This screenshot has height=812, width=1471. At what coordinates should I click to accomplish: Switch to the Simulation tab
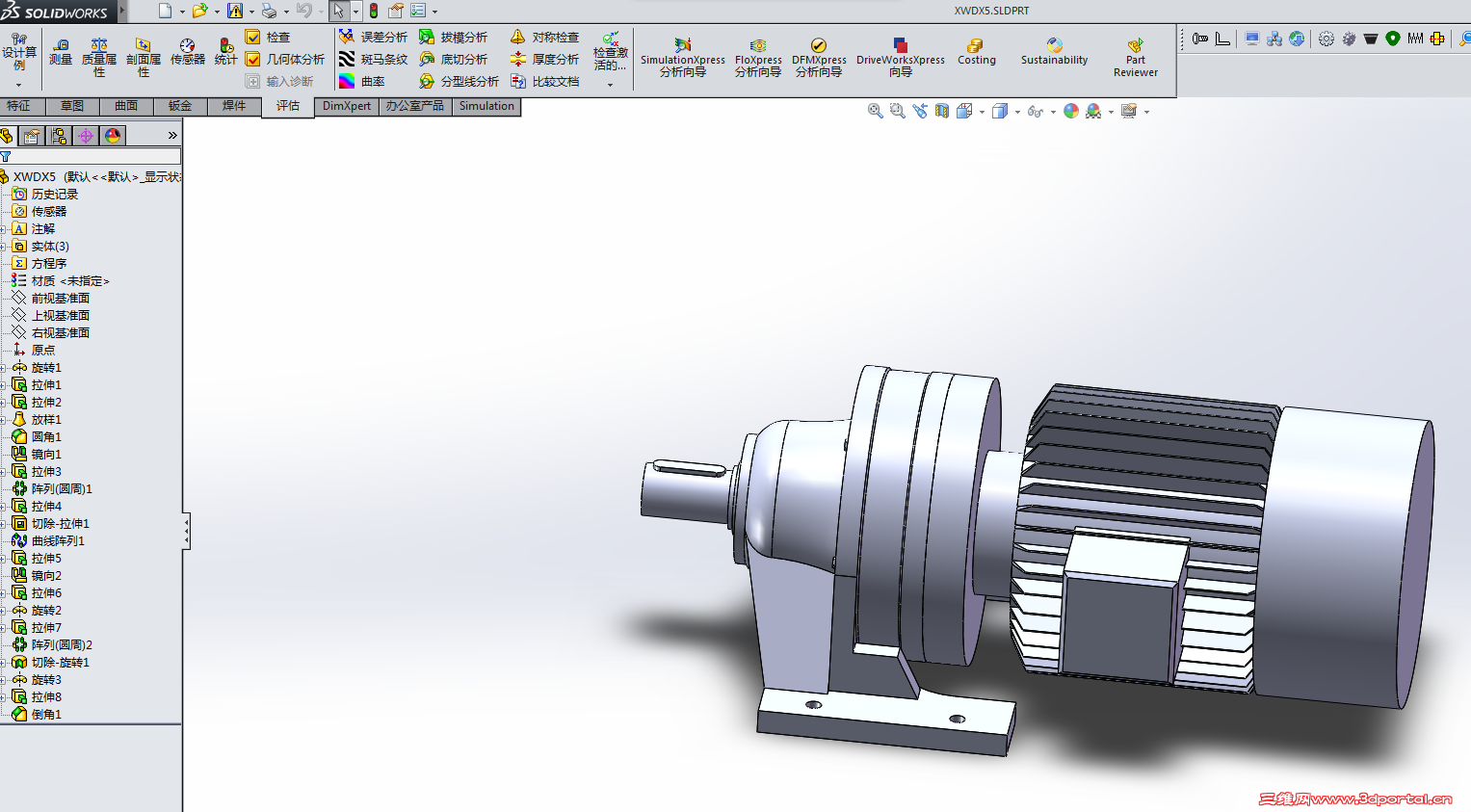pyautogui.click(x=486, y=106)
